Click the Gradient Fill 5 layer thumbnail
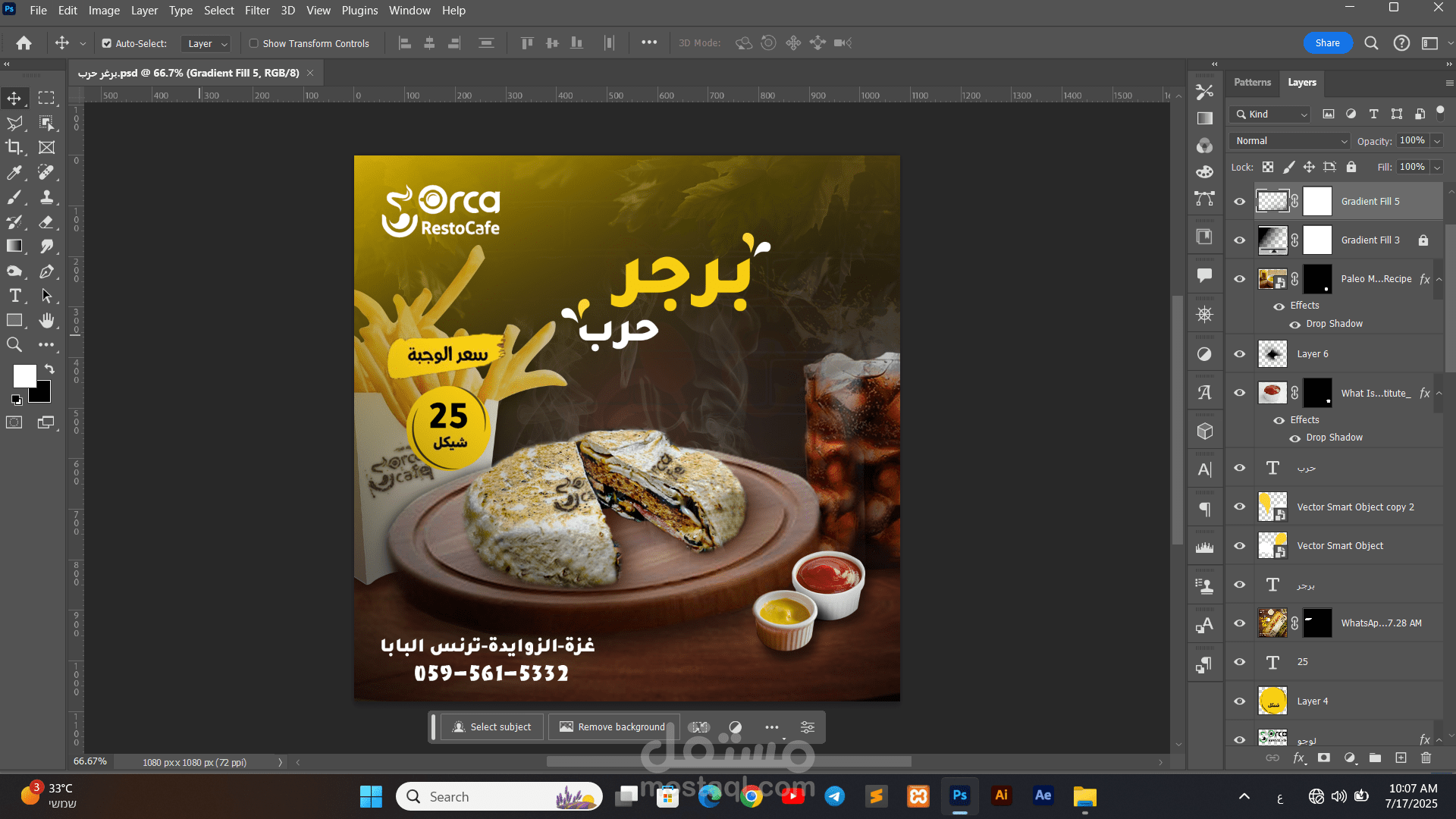 tap(1272, 202)
